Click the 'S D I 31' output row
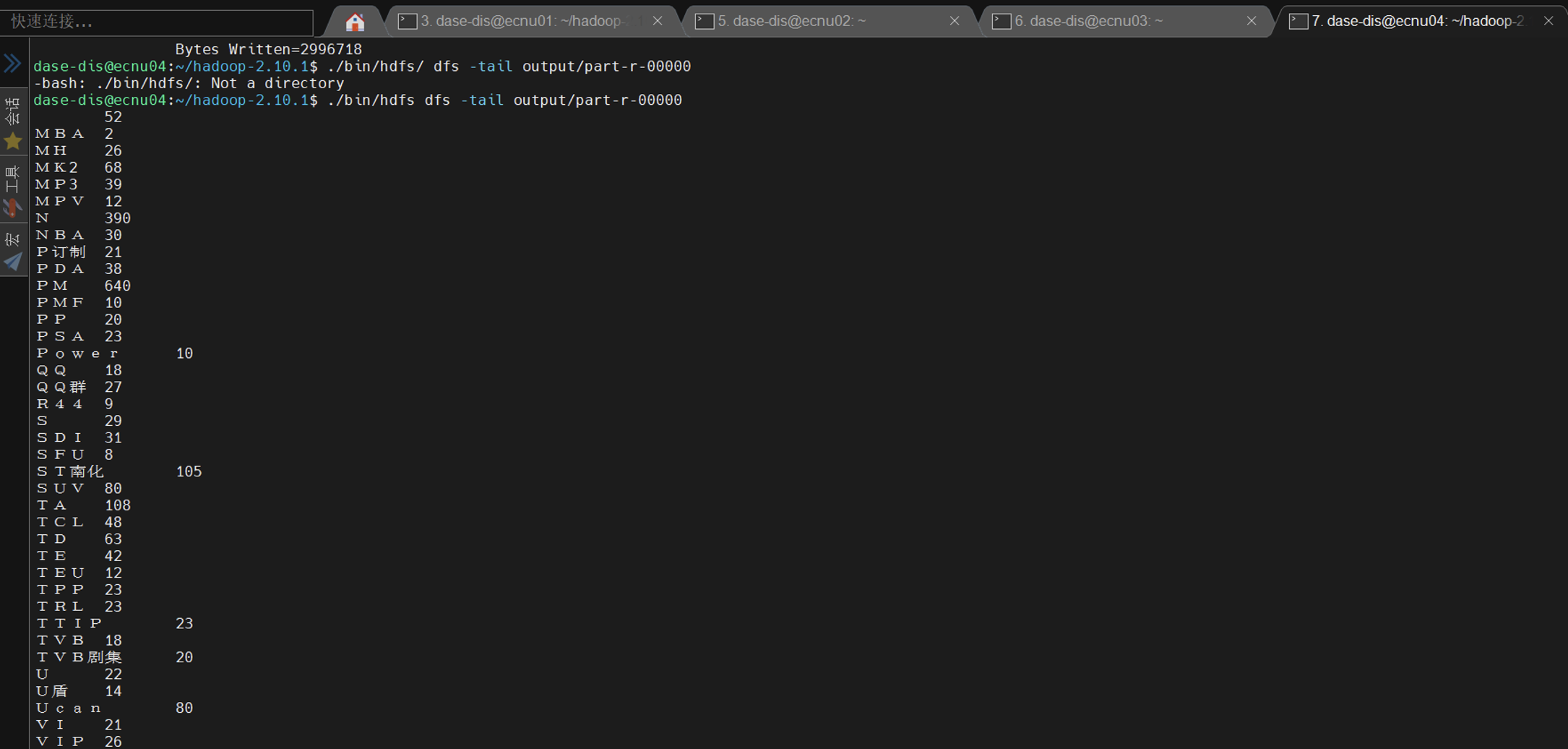This screenshot has height=749, width=1568. (79, 437)
